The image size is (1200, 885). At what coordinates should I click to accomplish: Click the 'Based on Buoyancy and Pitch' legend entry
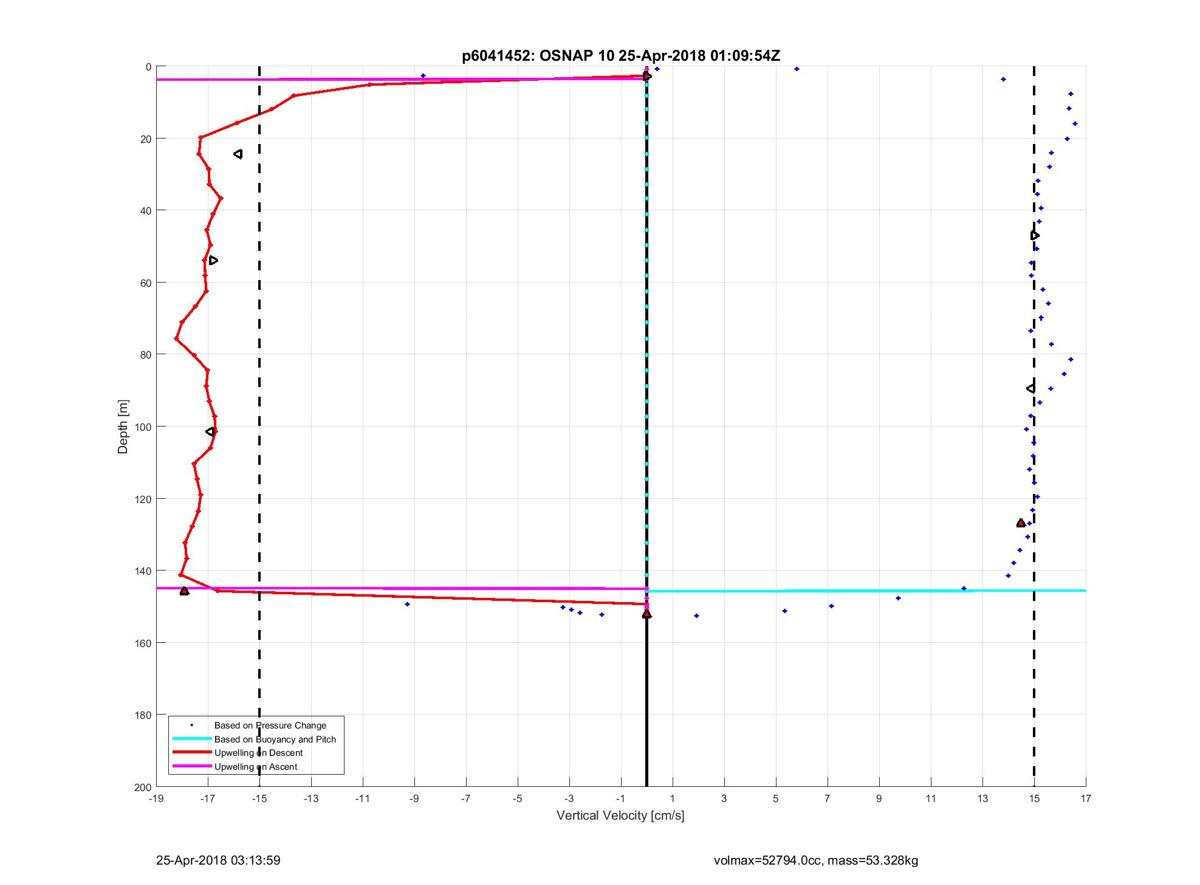[x=275, y=739]
